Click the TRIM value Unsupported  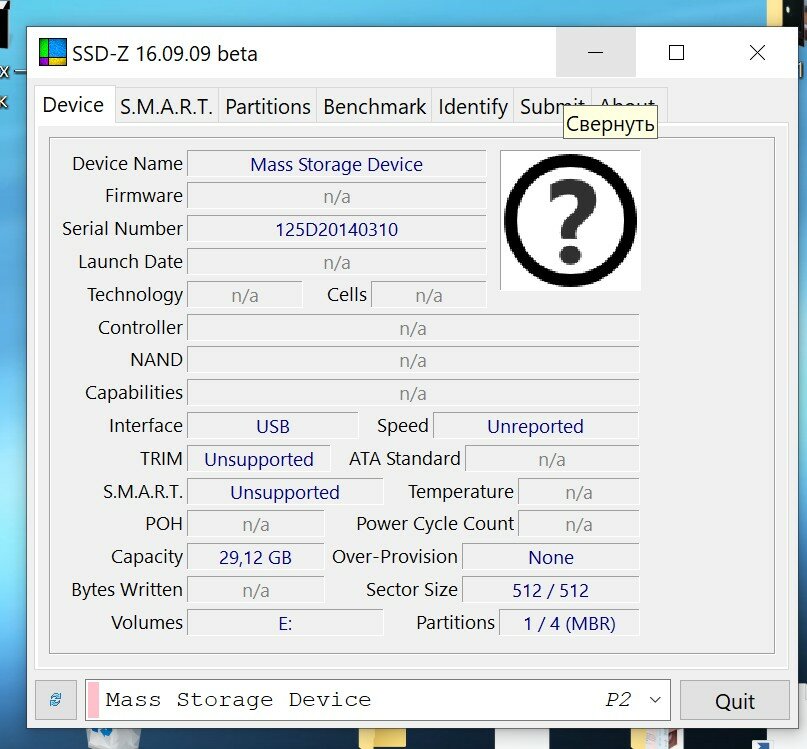point(259,459)
